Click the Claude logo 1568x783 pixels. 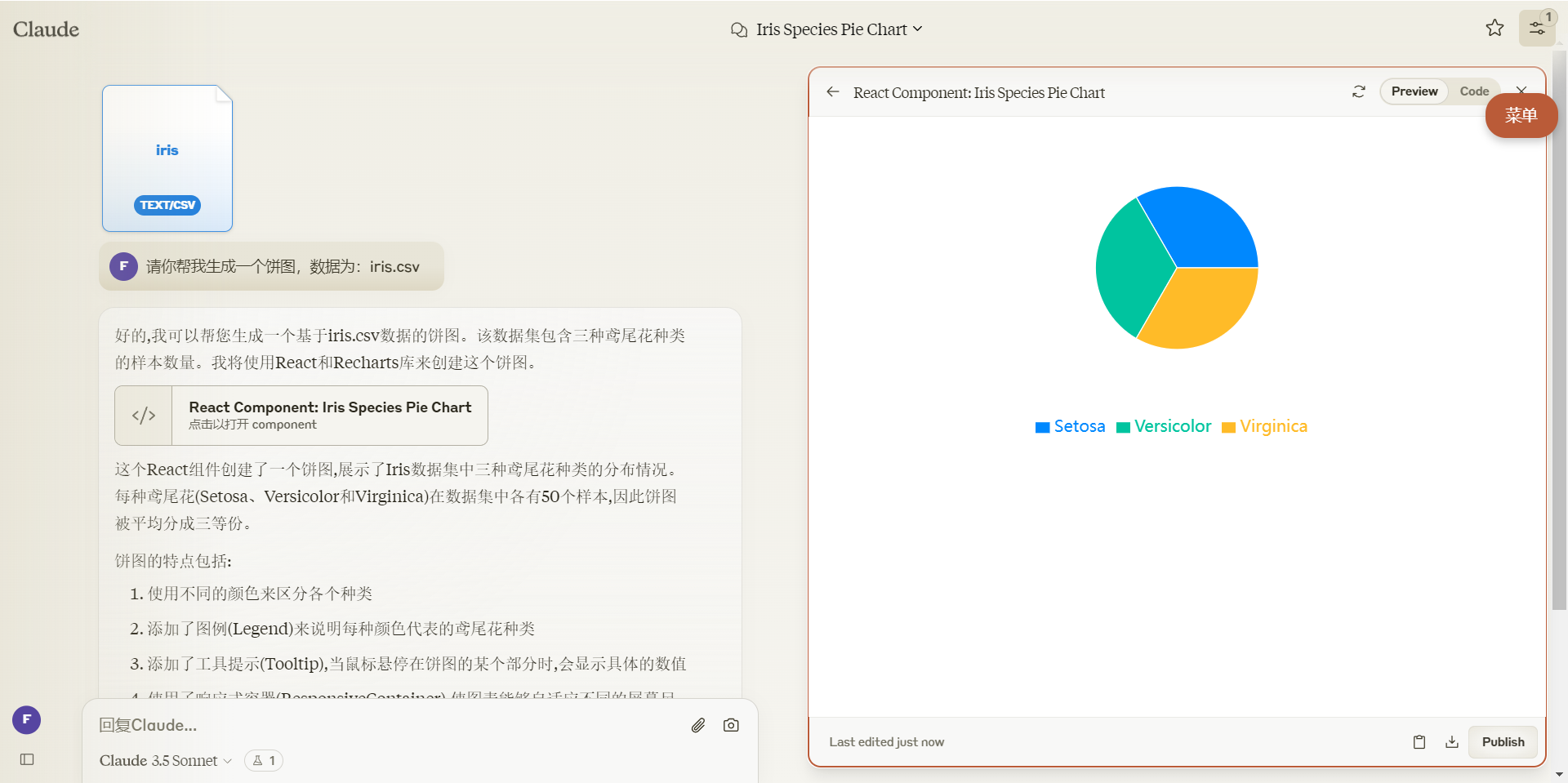tap(46, 29)
